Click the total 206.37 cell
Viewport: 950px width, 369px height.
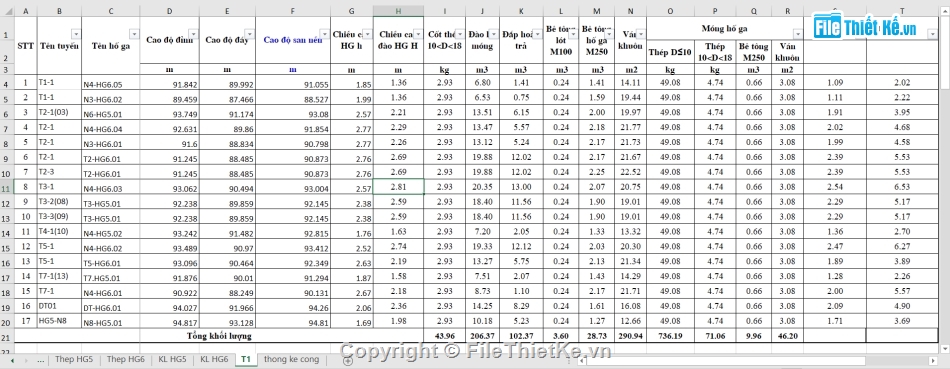pyautogui.click(x=482, y=336)
